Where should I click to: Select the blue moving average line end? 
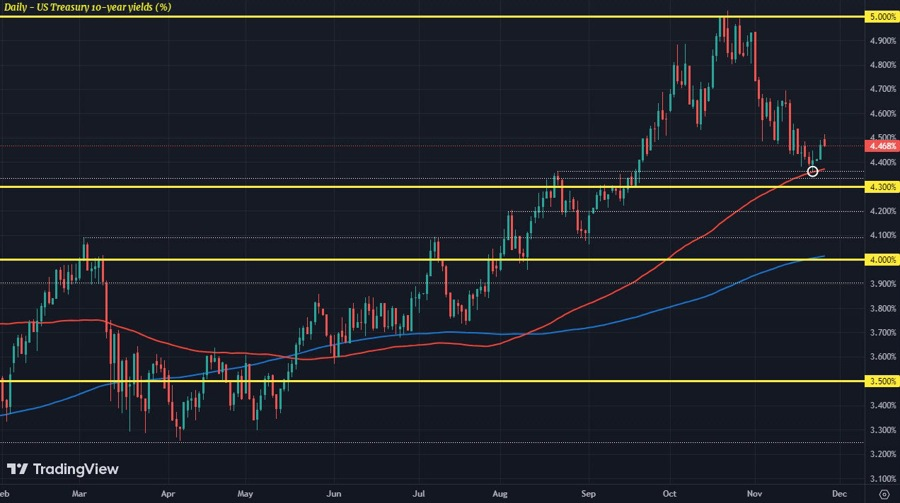(x=823, y=256)
